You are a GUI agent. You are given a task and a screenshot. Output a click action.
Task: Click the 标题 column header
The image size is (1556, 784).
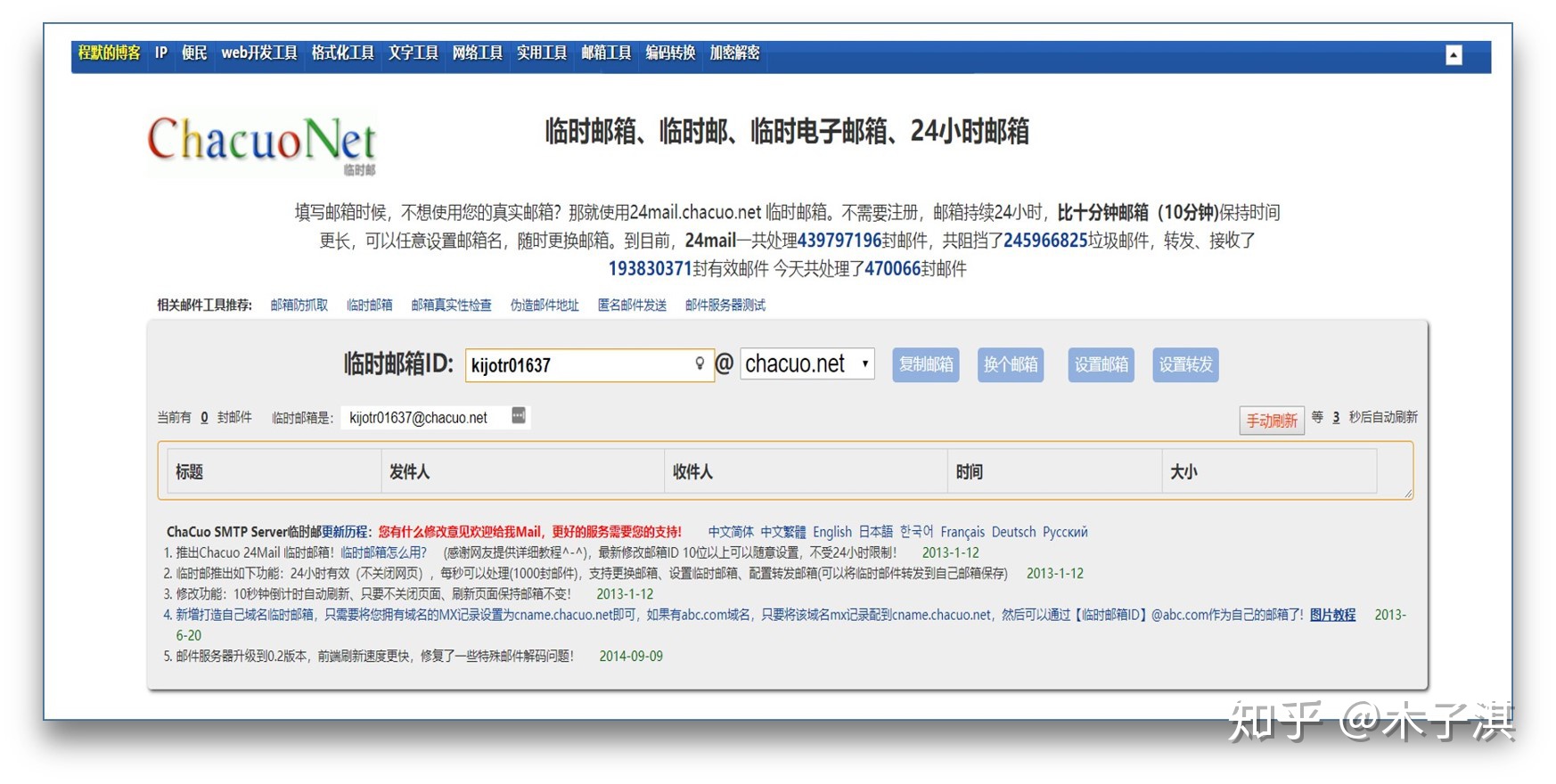(274, 471)
